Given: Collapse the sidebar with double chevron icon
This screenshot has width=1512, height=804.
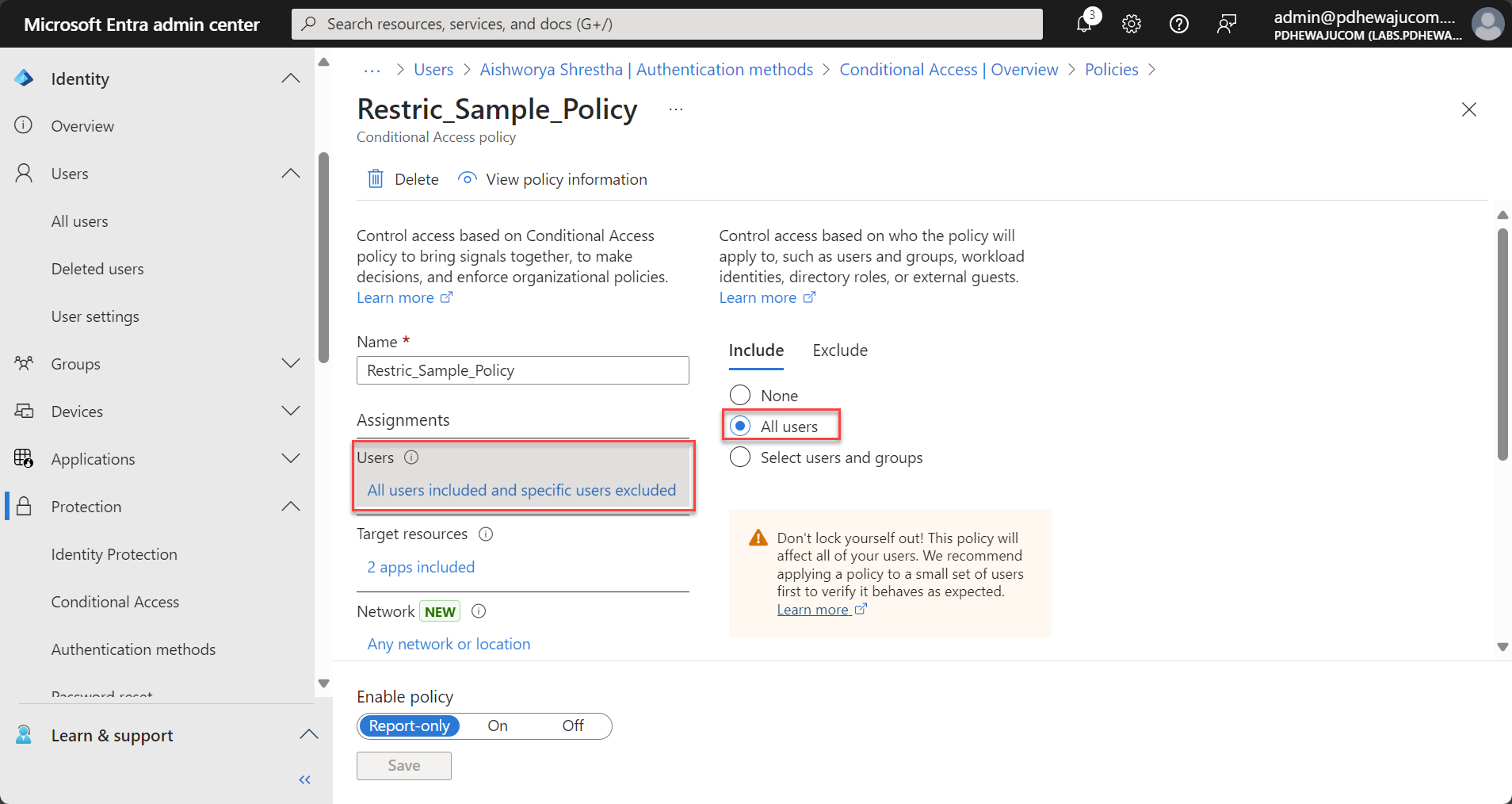Looking at the screenshot, I should (304, 780).
